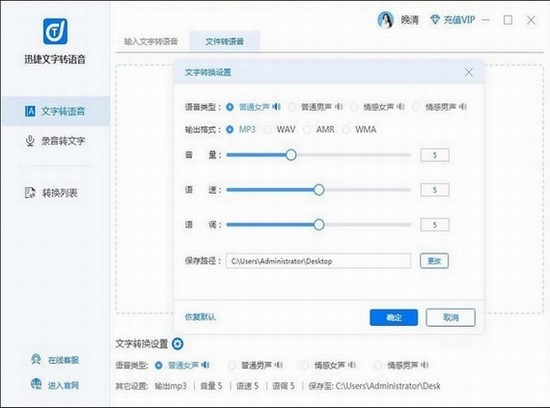The height and width of the screenshot is (408, 550).
Task: Click the 保存路径 text field
Action: coord(318,261)
